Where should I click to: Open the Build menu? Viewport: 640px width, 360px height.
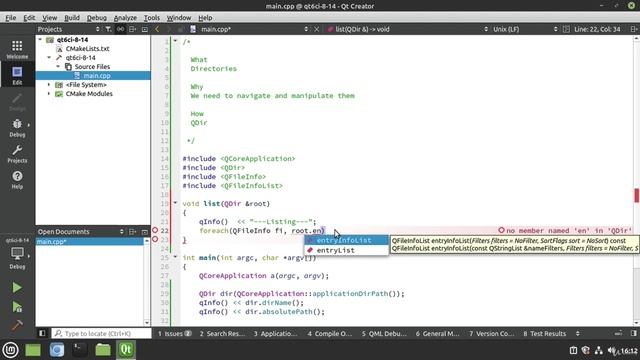72,18
